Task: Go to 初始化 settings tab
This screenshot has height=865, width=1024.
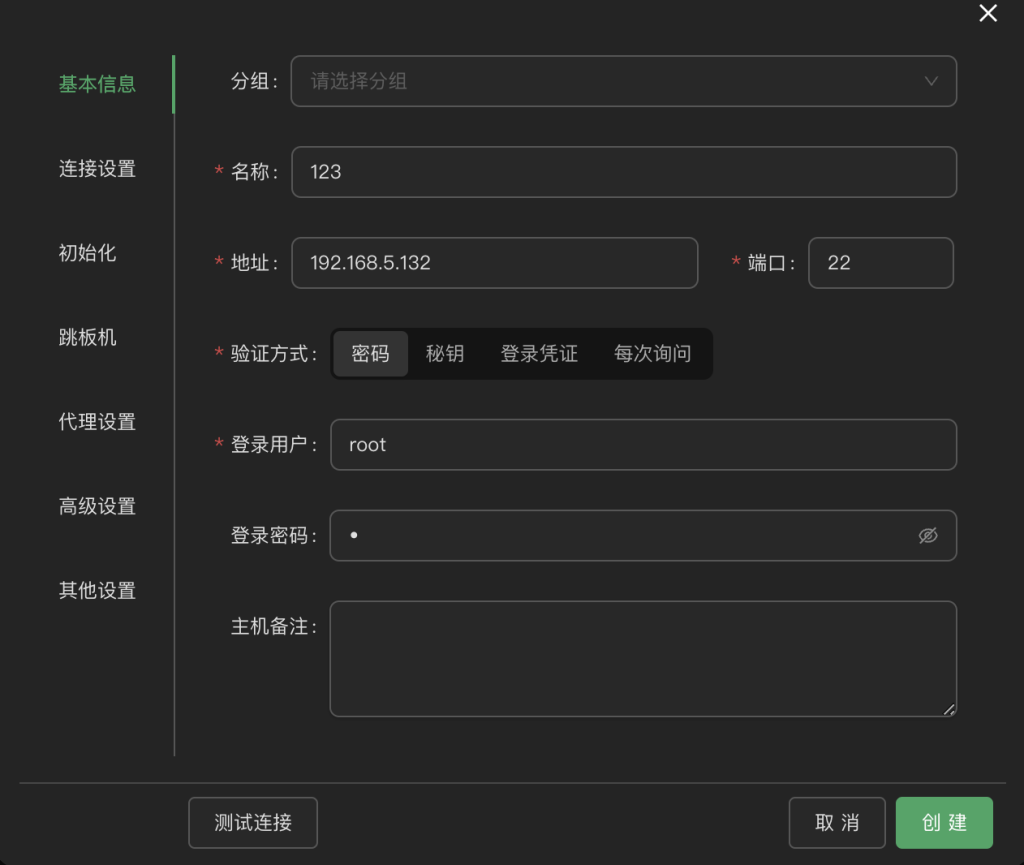Action: [x=88, y=253]
